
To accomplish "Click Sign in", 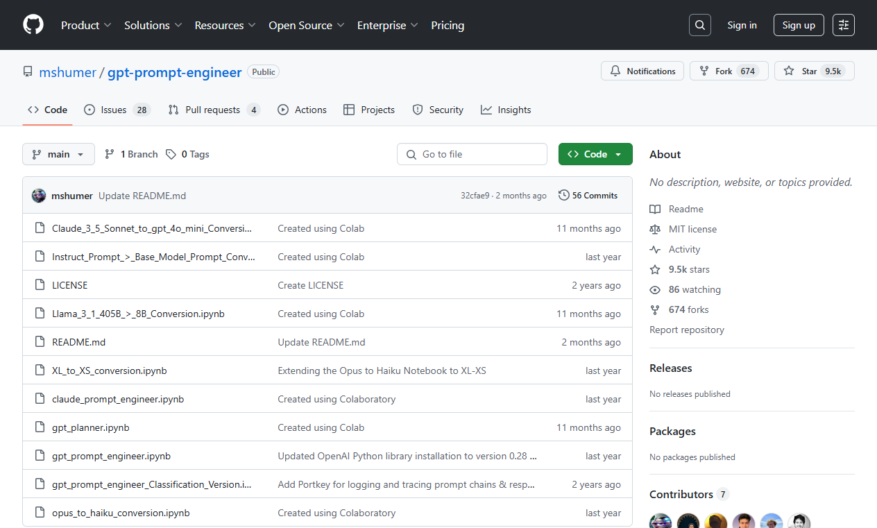I will click(742, 25).
